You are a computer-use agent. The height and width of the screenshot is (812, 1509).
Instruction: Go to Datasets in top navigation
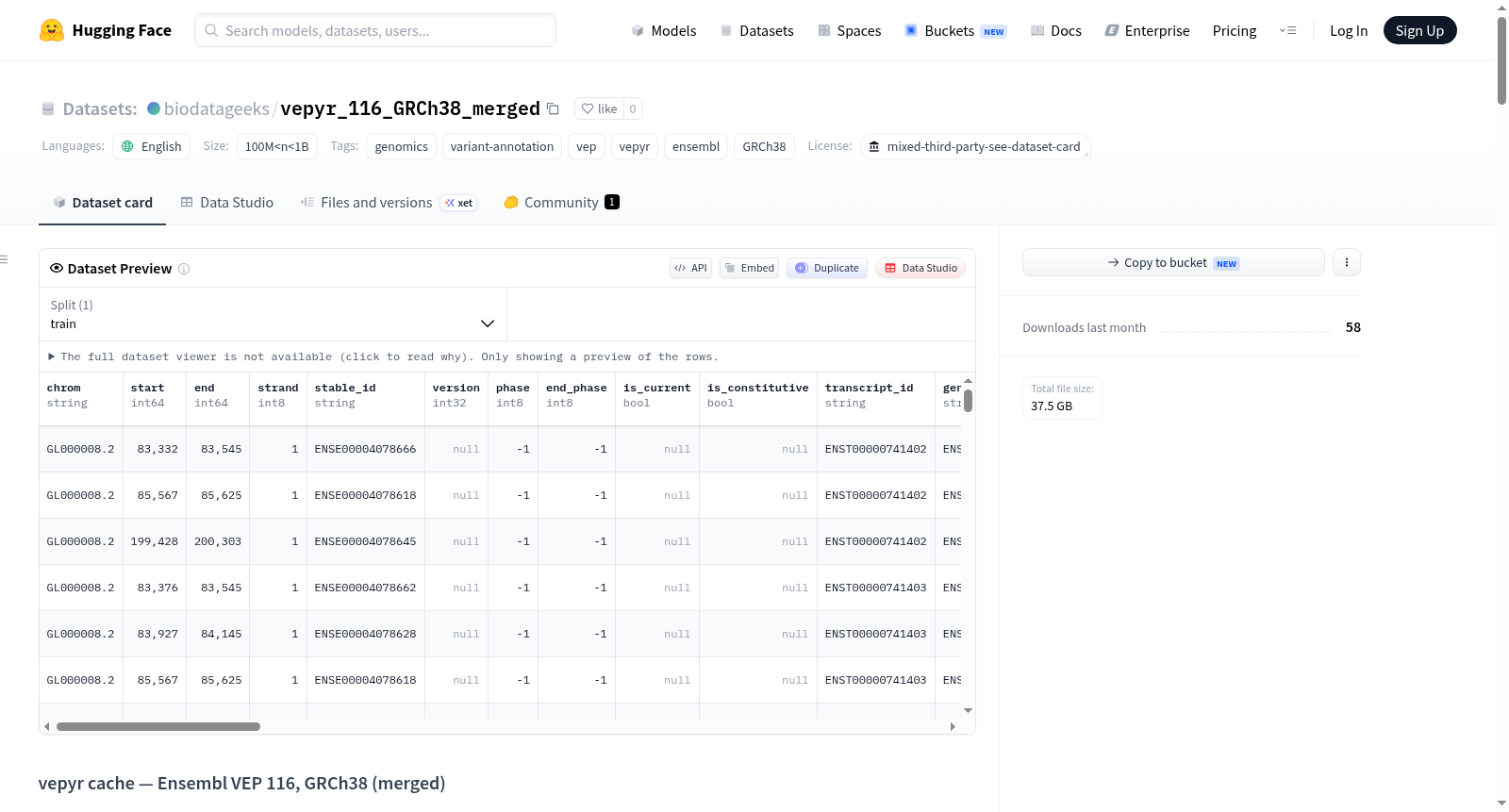pyautogui.click(x=756, y=31)
